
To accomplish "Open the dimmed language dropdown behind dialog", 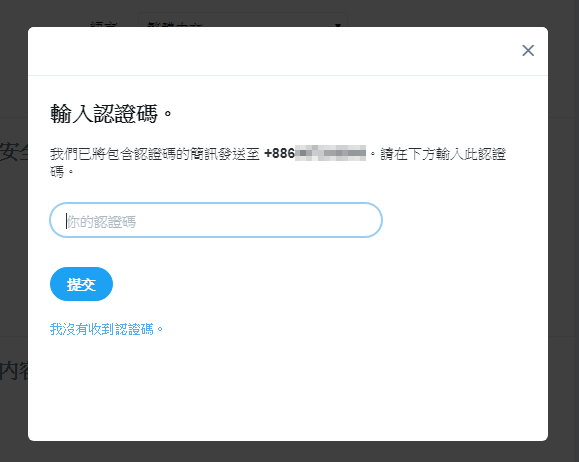I will [x=243, y=20].
